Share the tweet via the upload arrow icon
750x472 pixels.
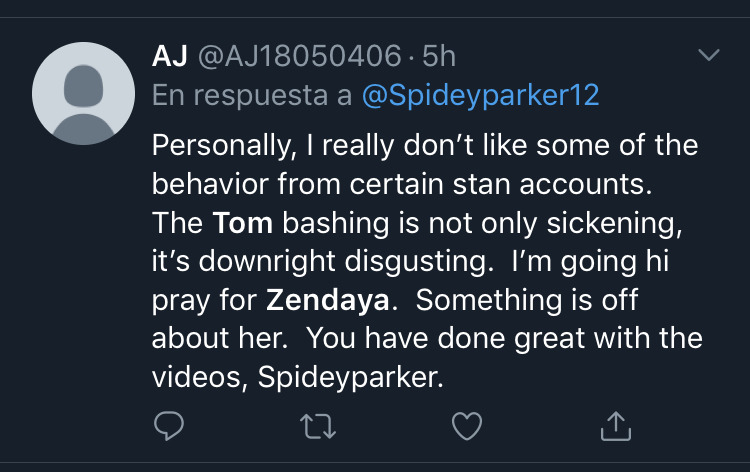616,426
